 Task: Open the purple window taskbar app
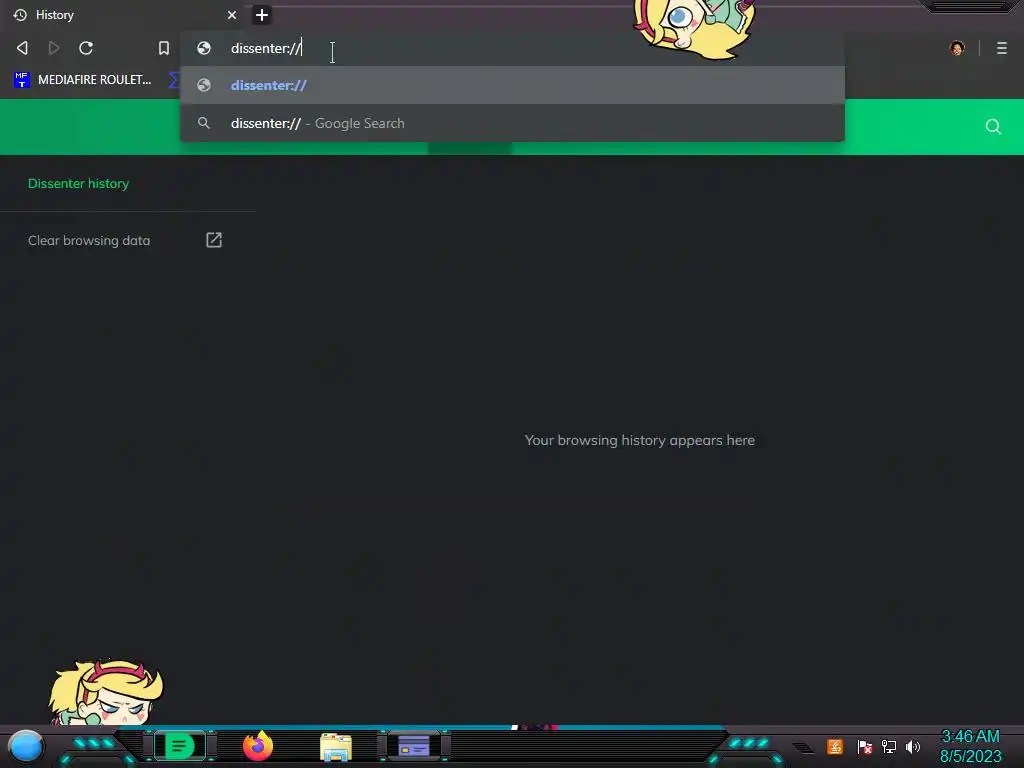pos(414,746)
